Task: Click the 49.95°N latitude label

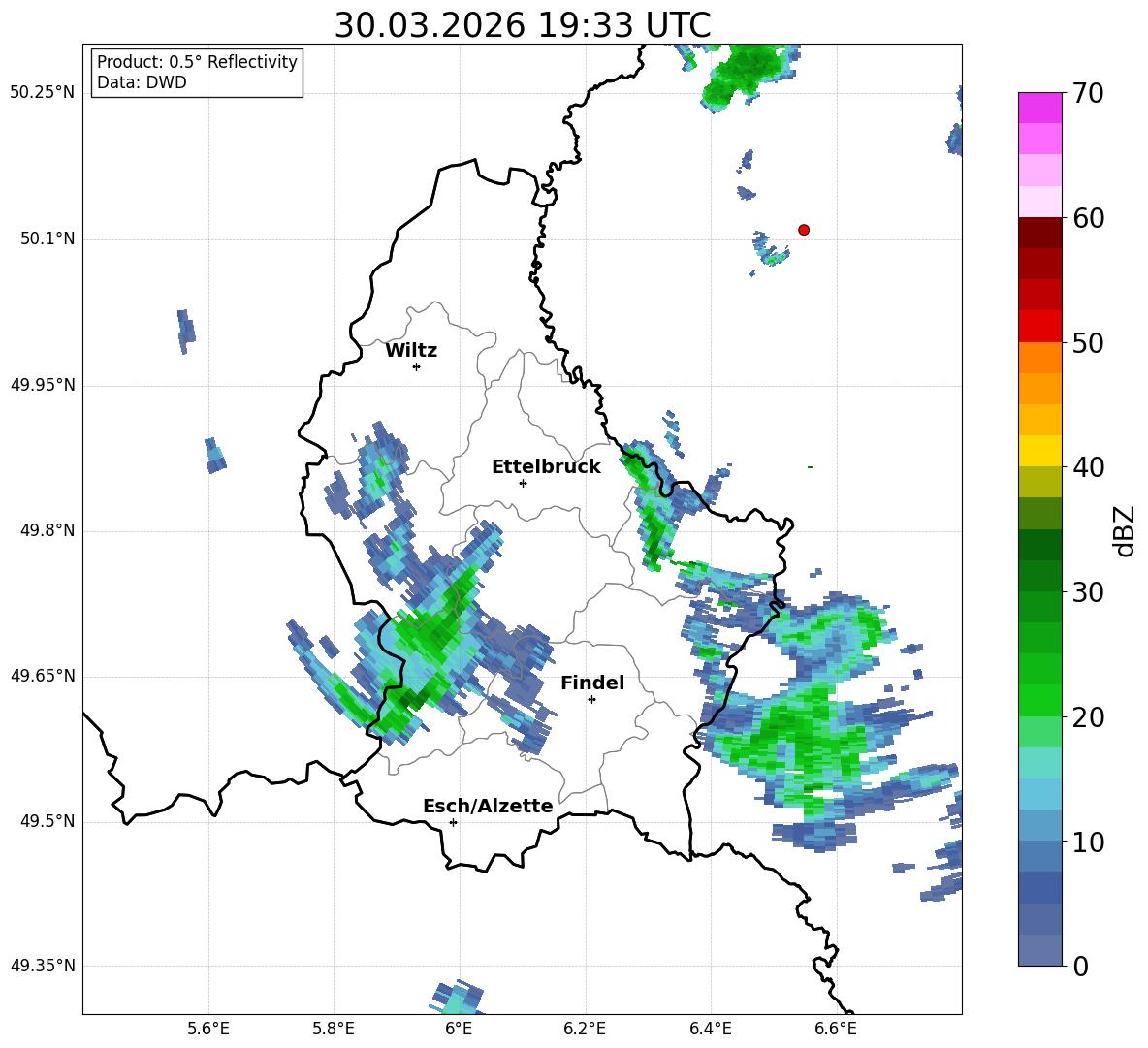Action: tap(42, 385)
